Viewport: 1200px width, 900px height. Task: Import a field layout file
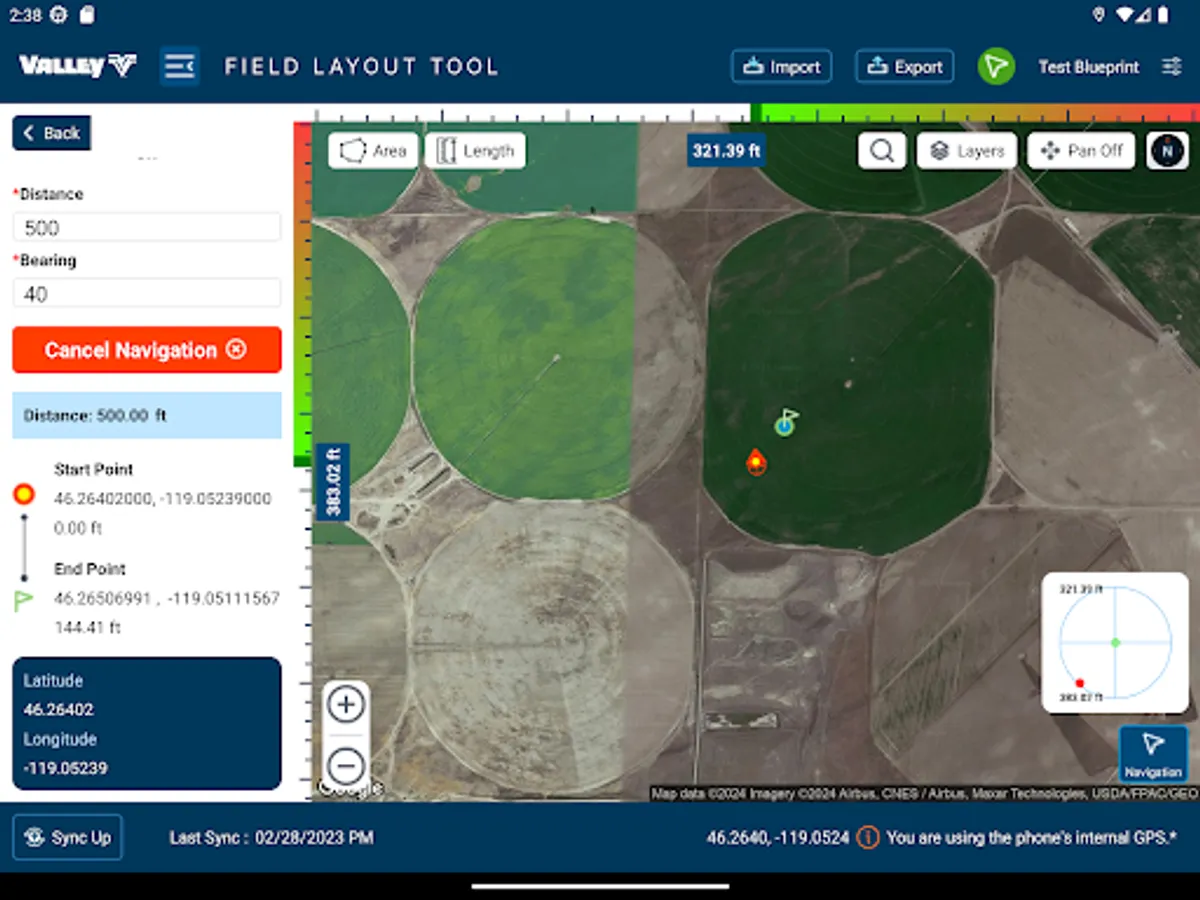pos(781,66)
